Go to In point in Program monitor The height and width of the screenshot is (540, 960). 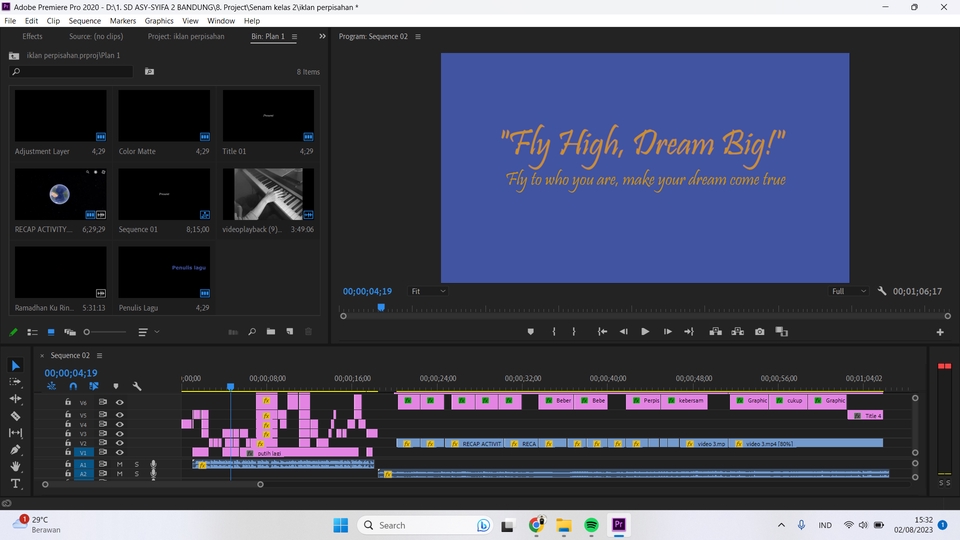pyautogui.click(x=602, y=331)
